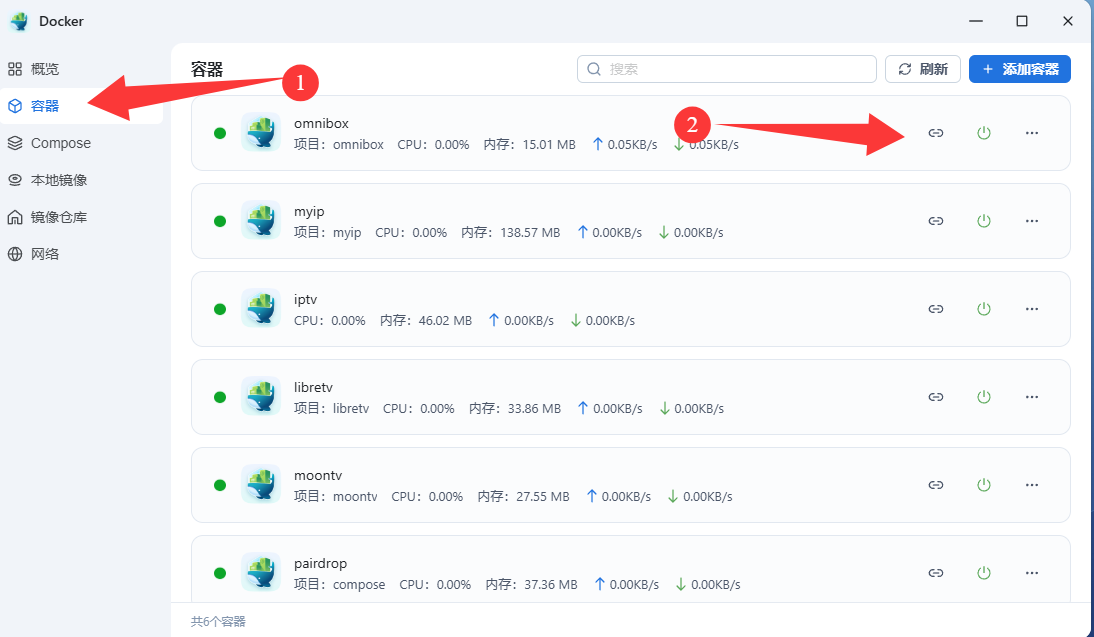
Task: Toggle power for the libretv container
Action: pos(984,396)
